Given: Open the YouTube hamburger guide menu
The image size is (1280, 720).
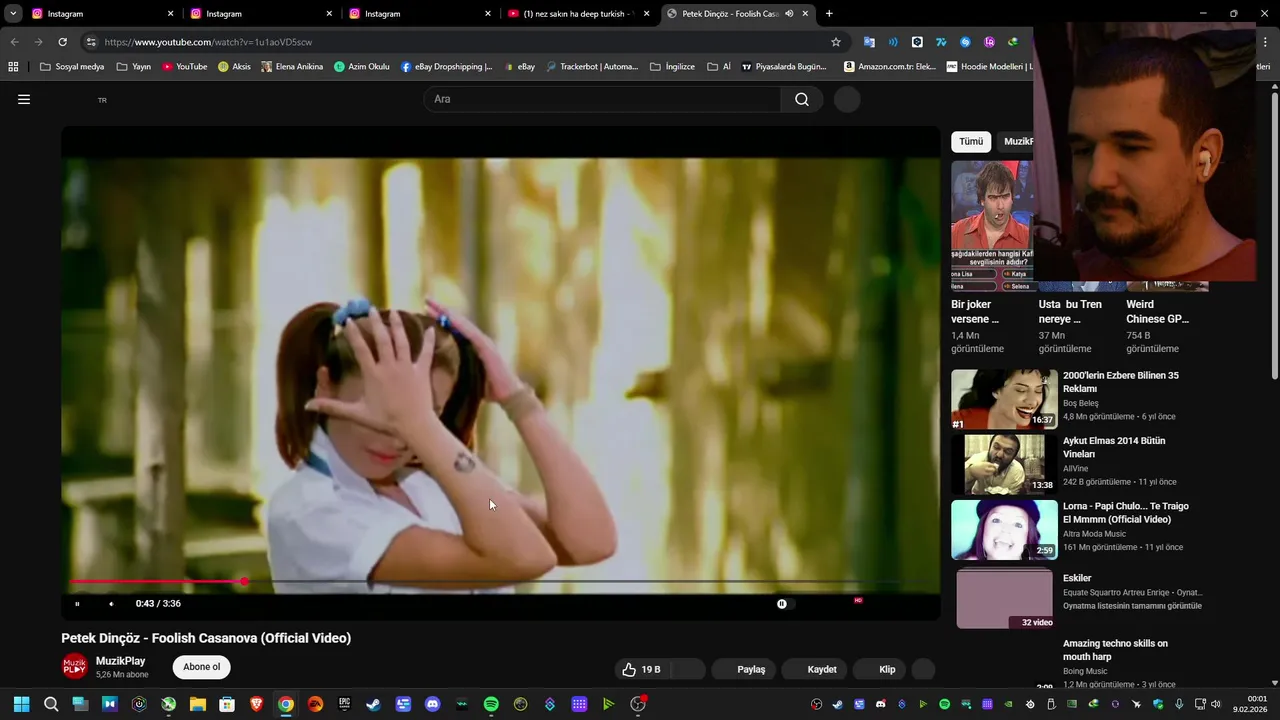Looking at the screenshot, I should [x=24, y=99].
